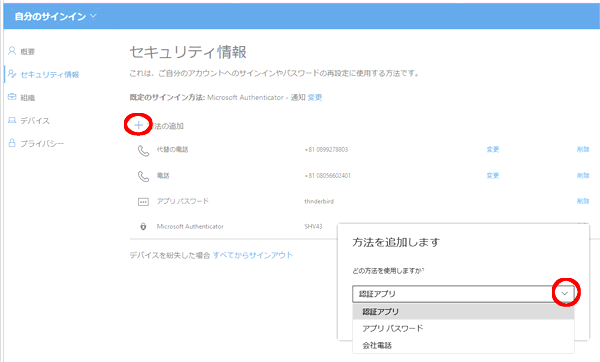Click the phone number +81 08056602401

[328, 176]
